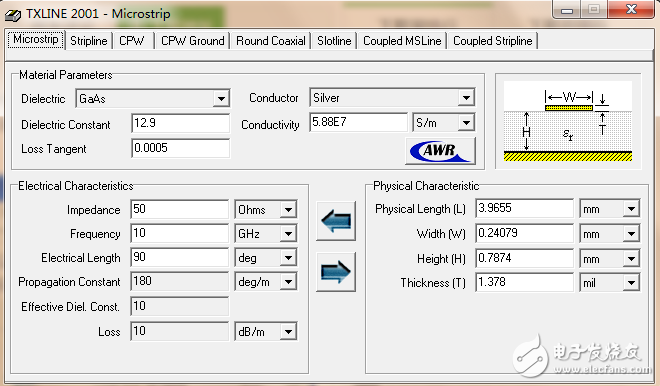The image size is (660, 386).
Task: Click the left arrow synthesize button
Action: (336, 221)
